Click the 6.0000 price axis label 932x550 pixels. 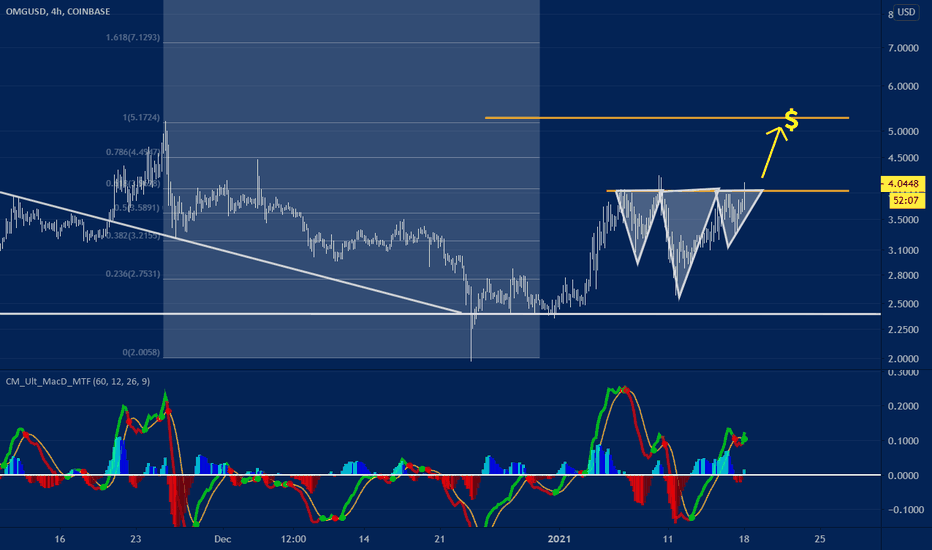point(903,87)
